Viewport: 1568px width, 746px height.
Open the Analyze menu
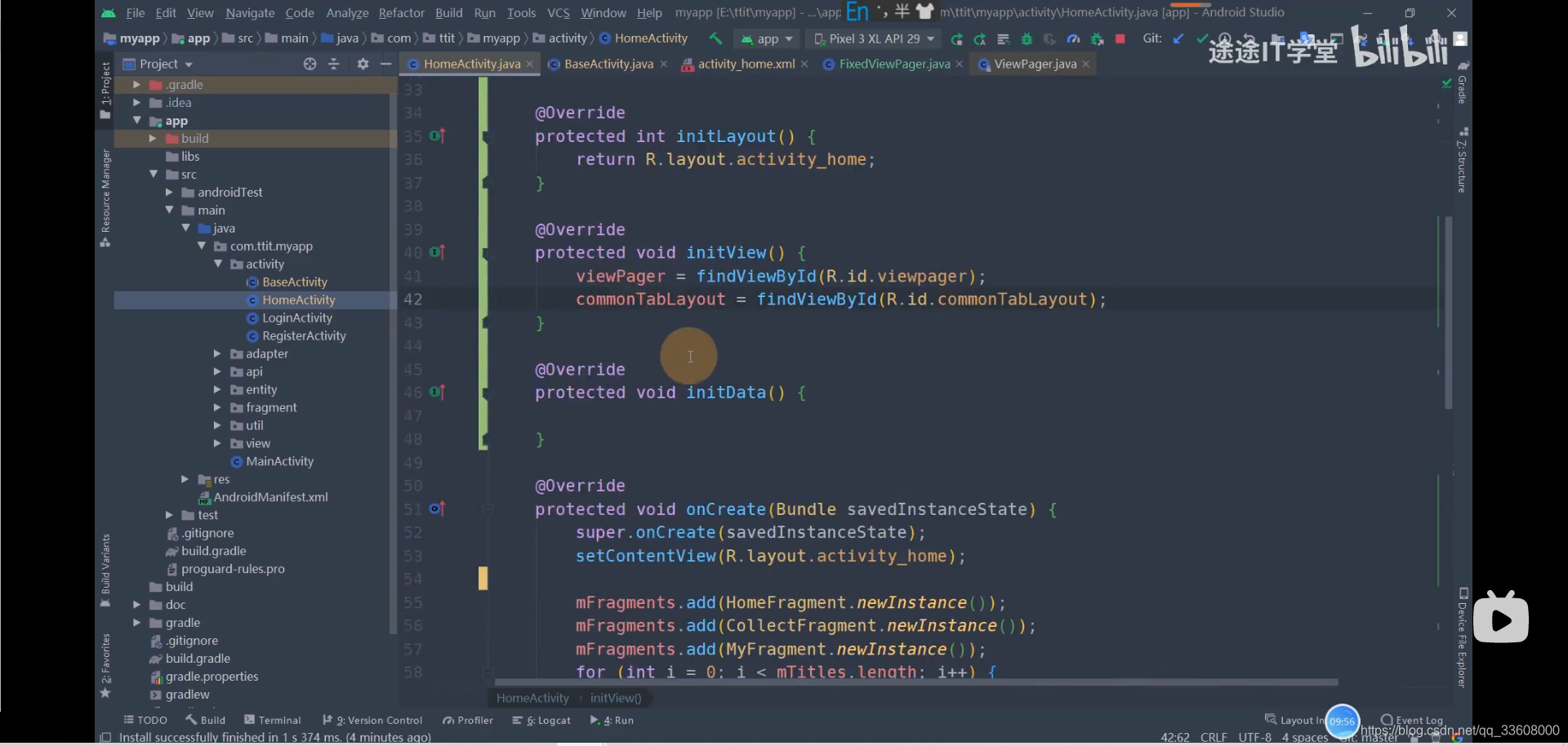[347, 13]
